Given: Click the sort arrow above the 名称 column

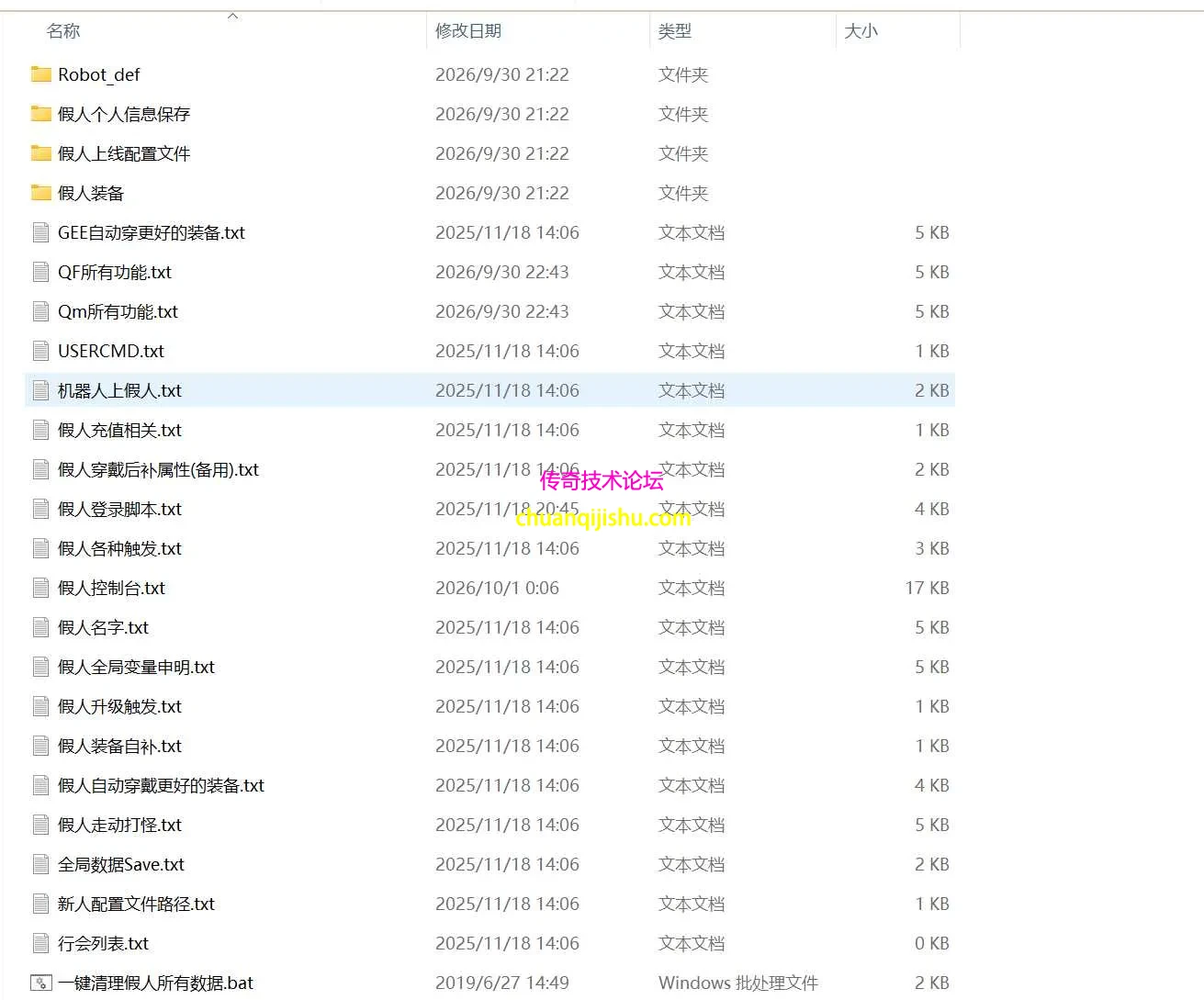Looking at the screenshot, I should point(233,16).
